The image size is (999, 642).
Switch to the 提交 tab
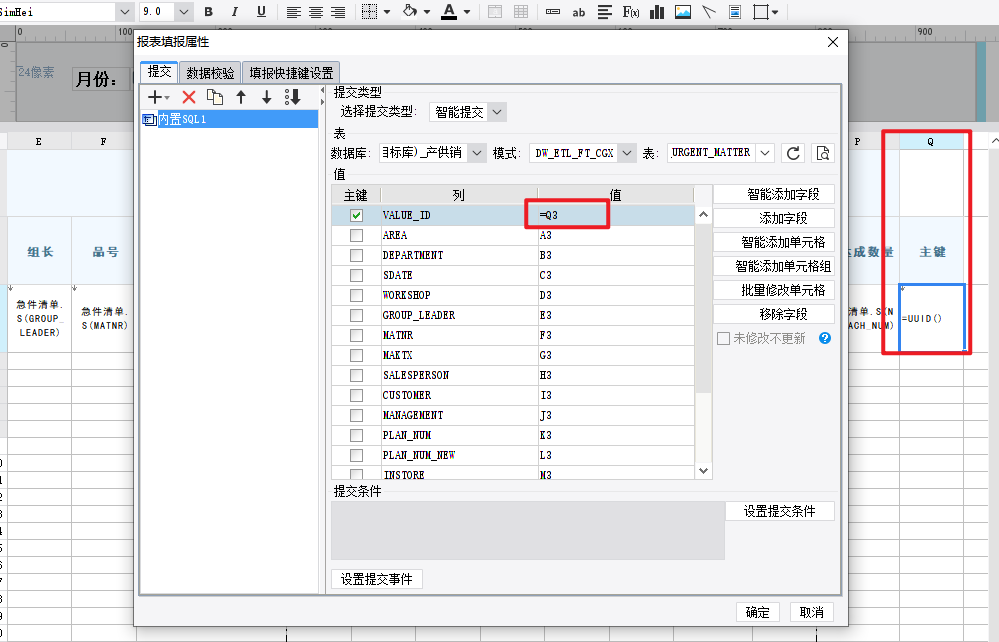159,71
